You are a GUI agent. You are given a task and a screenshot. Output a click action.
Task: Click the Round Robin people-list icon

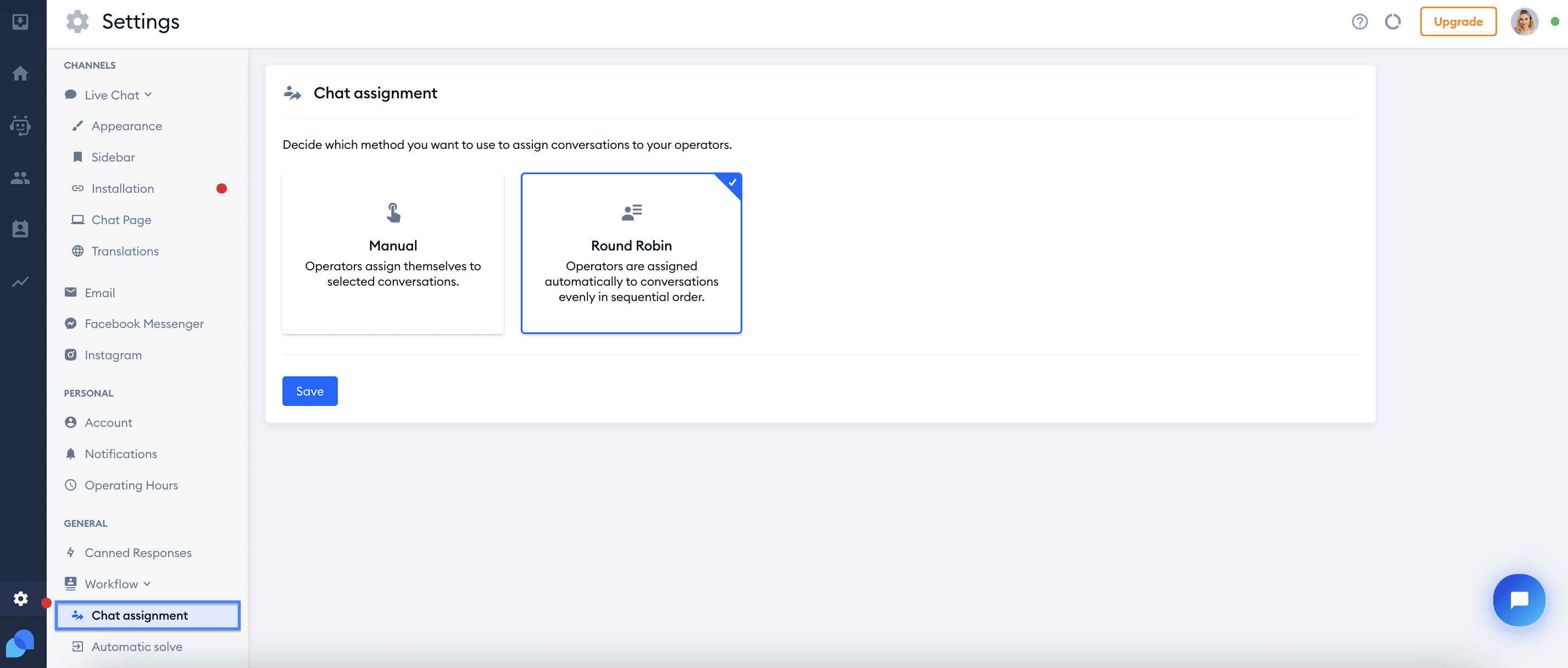[631, 213]
